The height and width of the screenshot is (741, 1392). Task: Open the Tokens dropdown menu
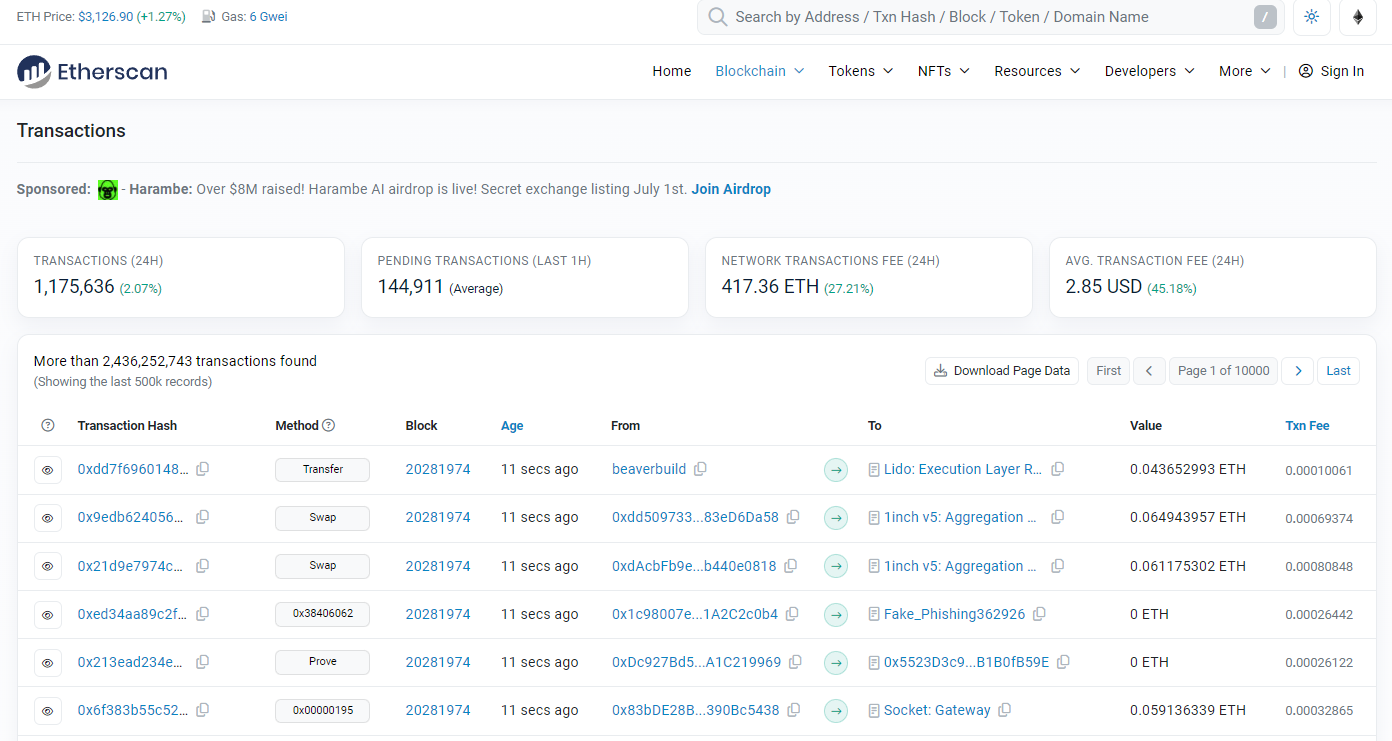(860, 71)
